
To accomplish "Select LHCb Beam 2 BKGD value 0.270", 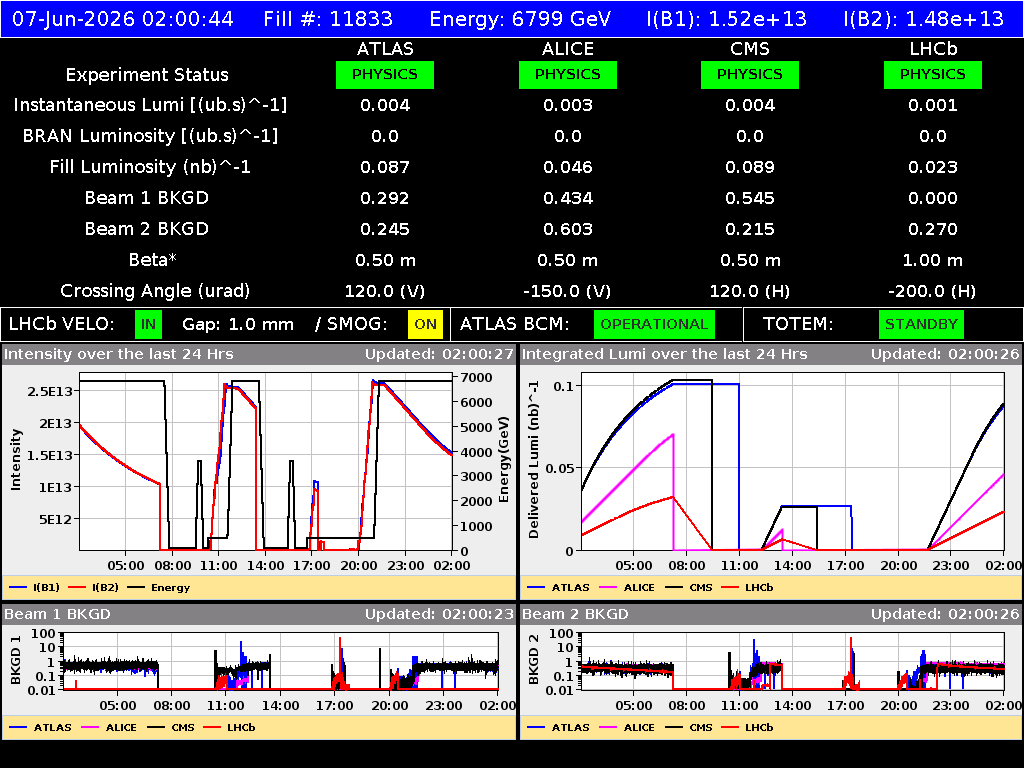I will [933, 229].
